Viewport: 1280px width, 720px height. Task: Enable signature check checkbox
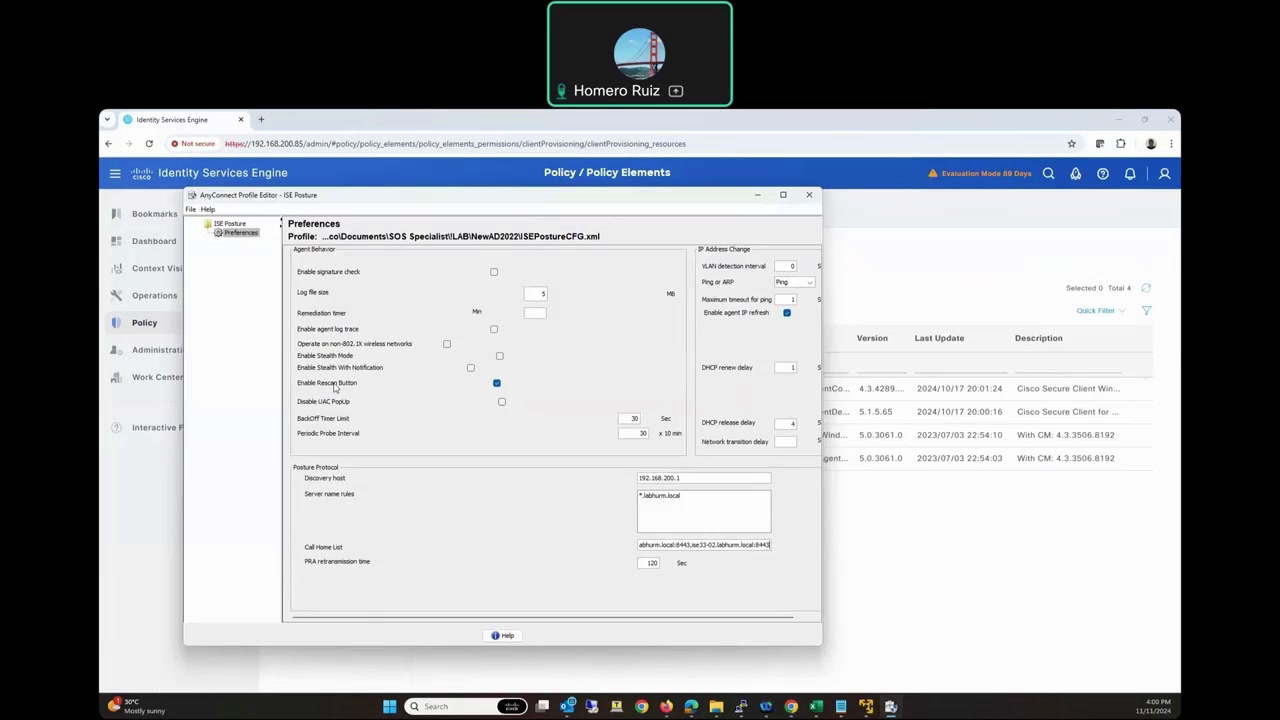(x=494, y=272)
